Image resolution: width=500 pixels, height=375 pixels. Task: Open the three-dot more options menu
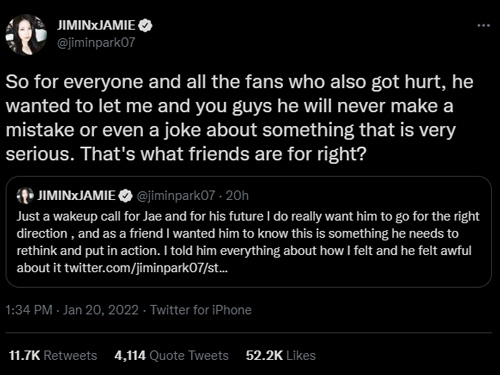click(483, 25)
